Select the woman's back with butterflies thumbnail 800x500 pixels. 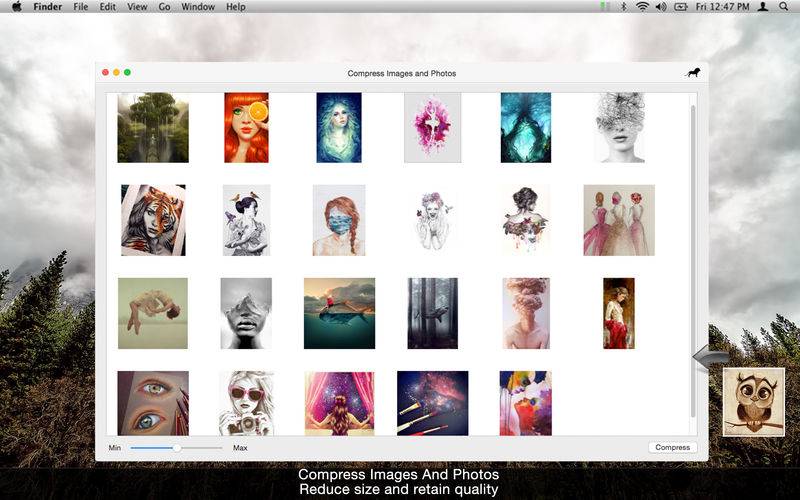pyautogui.click(x=526, y=220)
